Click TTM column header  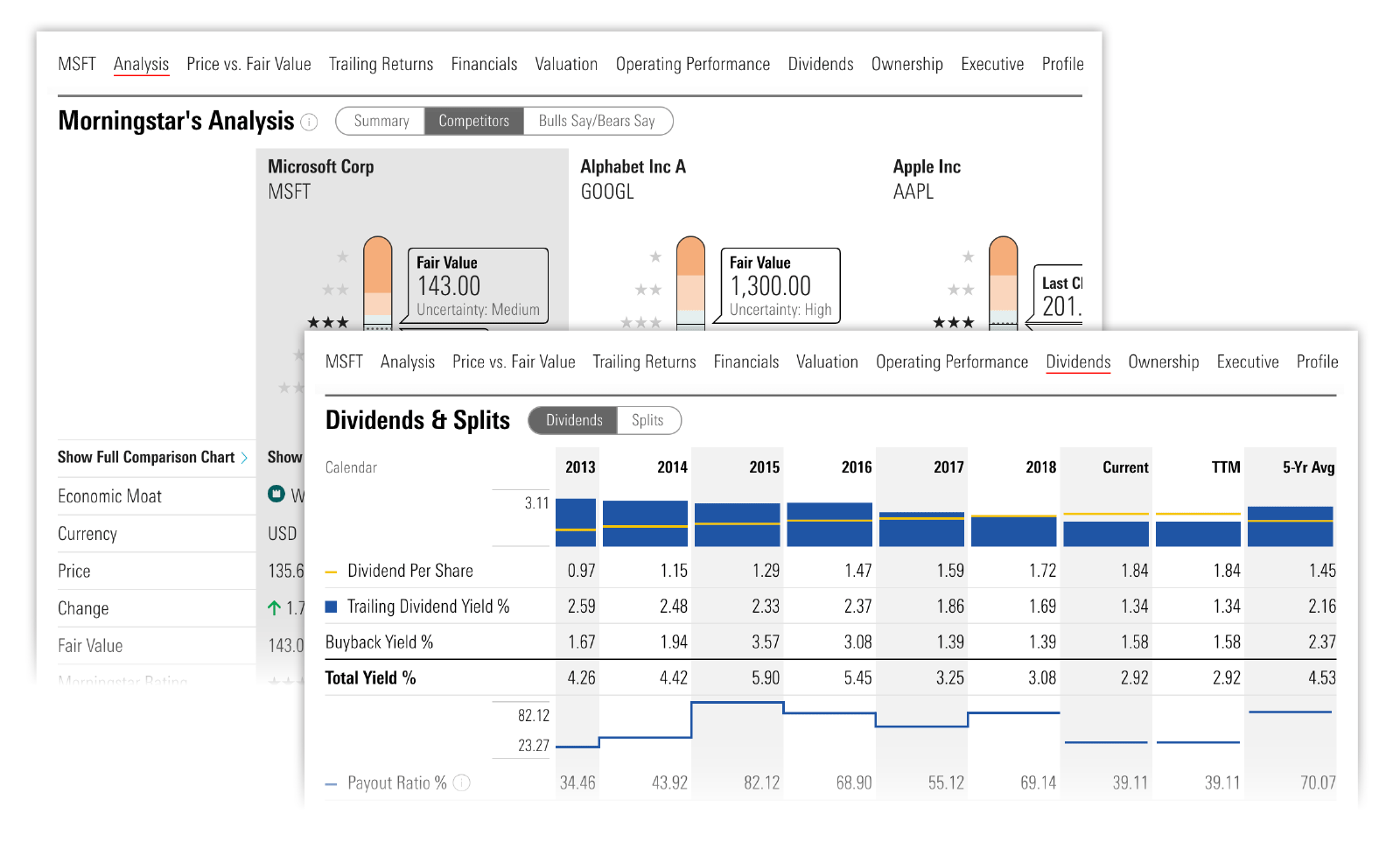click(1226, 467)
